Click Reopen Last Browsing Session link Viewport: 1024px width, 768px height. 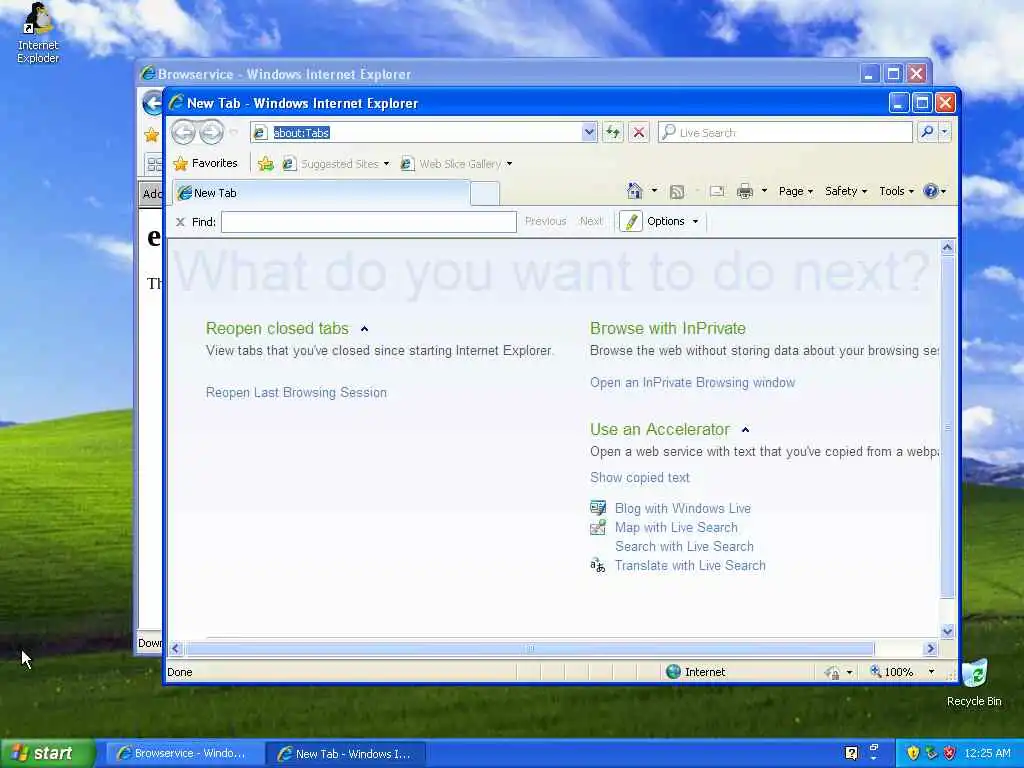click(x=296, y=392)
